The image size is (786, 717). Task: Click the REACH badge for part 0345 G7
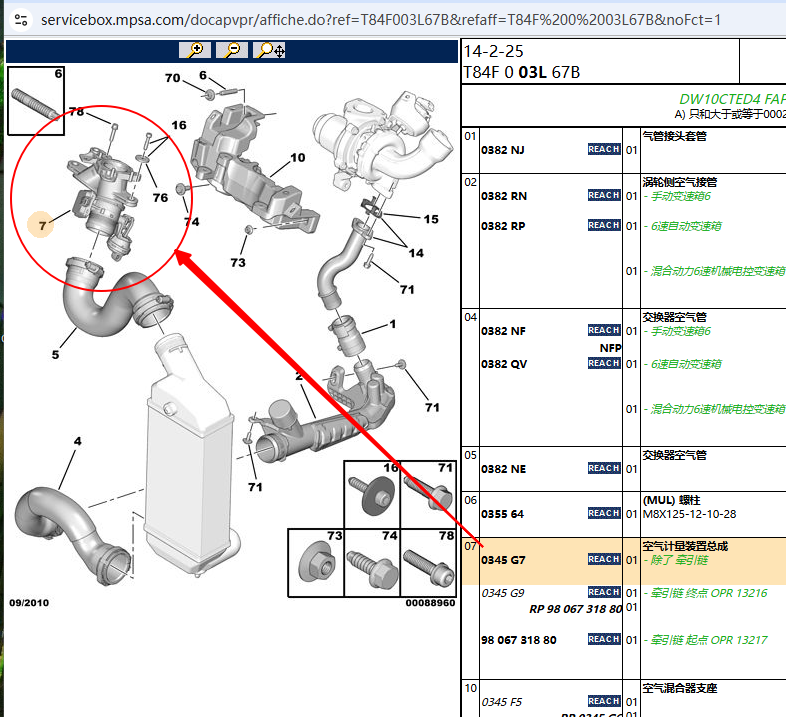tap(603, 559)
